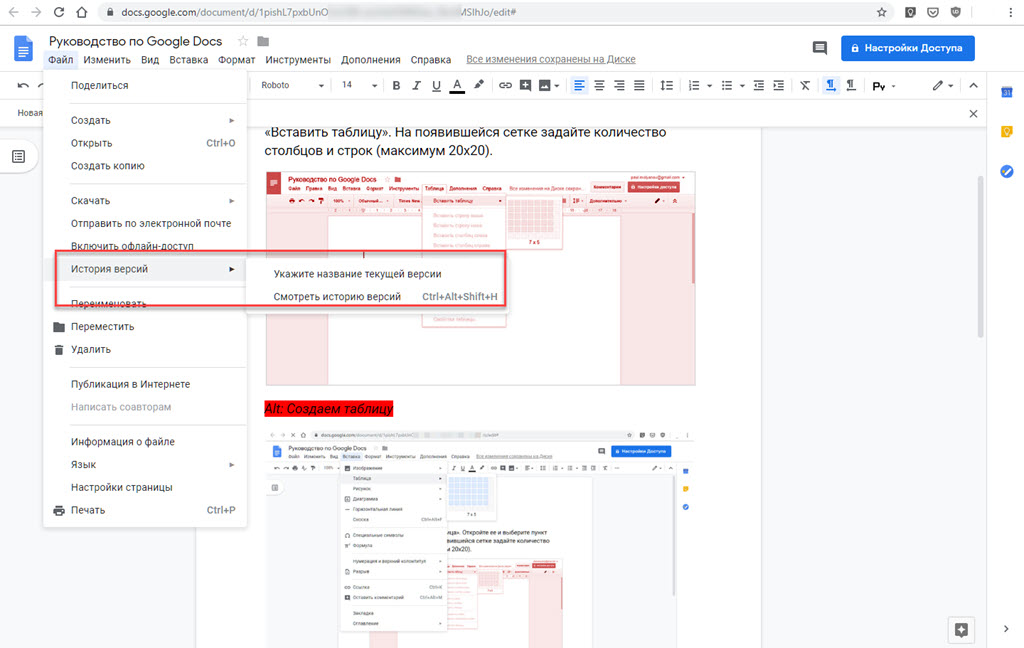Click the line spacing icon

(x=666, y=86)
